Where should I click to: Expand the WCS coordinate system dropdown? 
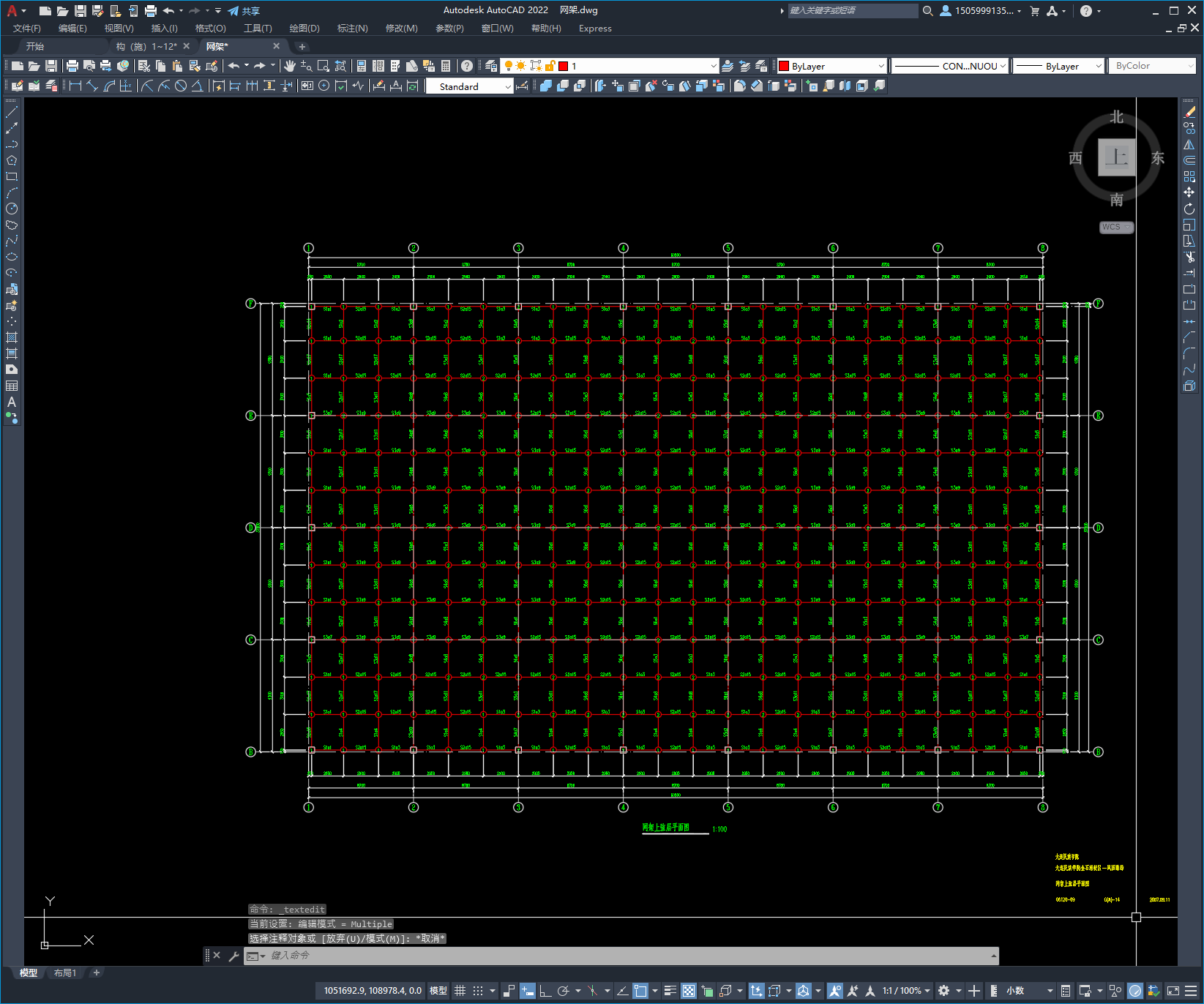click(x=1116, y=227)
